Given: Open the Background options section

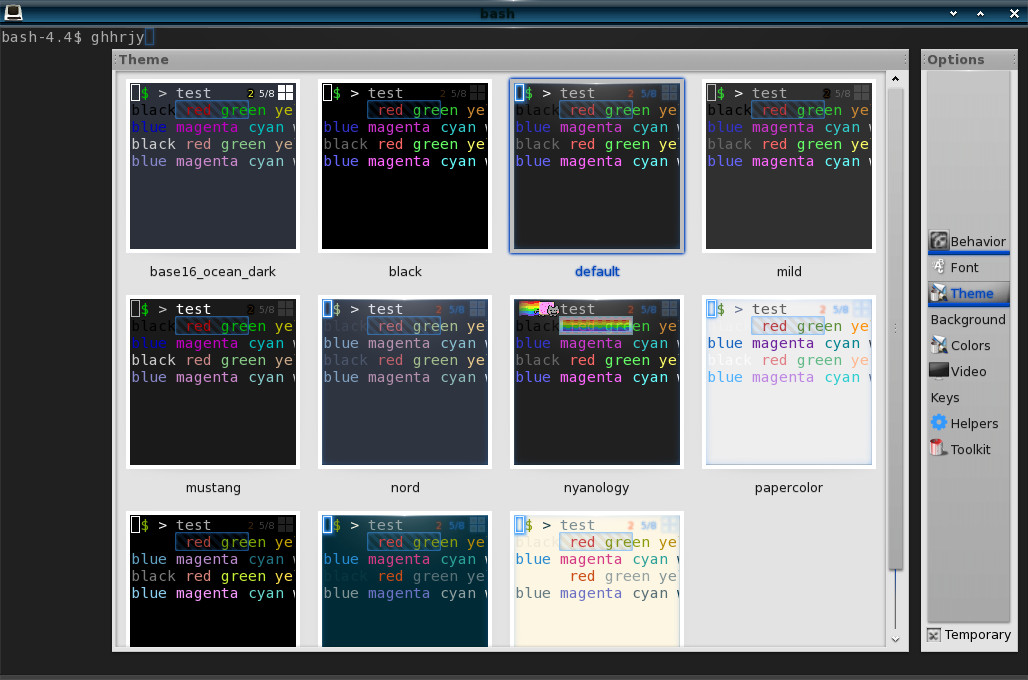Looking at the screenshot, I should pyautogui.click(x=968, y=319).
